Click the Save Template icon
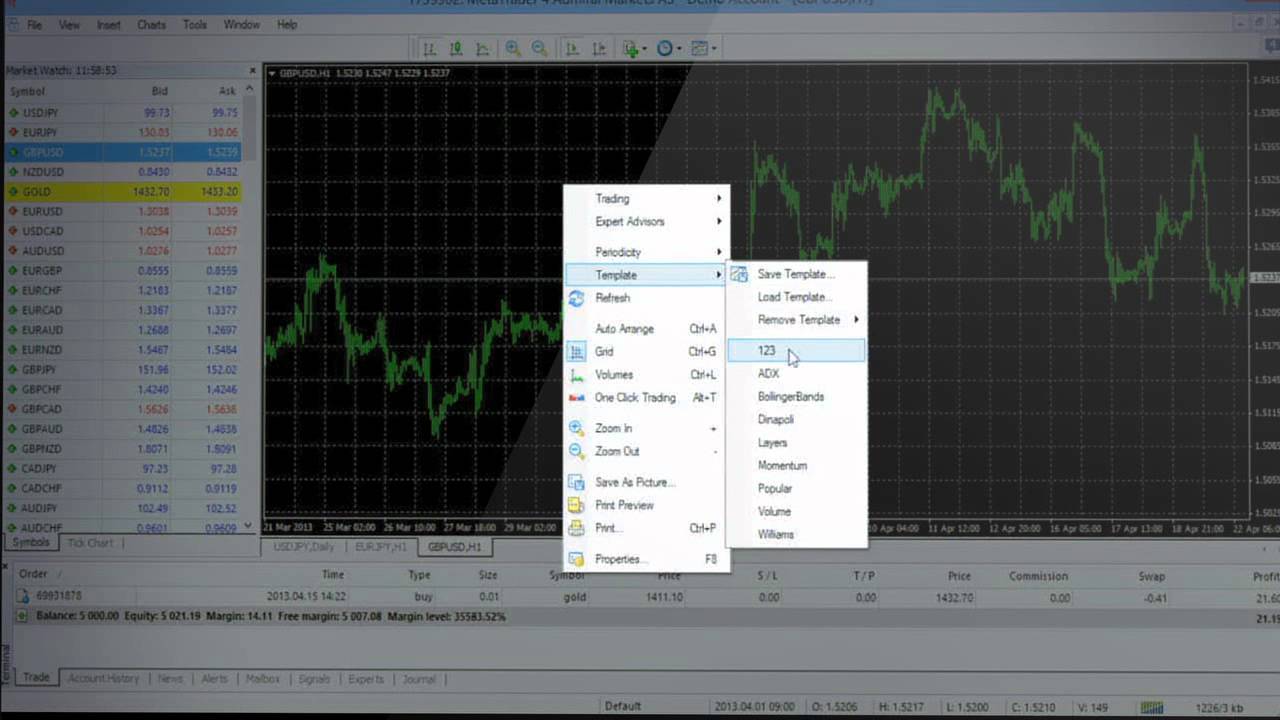The width and height of the screenshot is (1280, 720). [x=739, y=274]
